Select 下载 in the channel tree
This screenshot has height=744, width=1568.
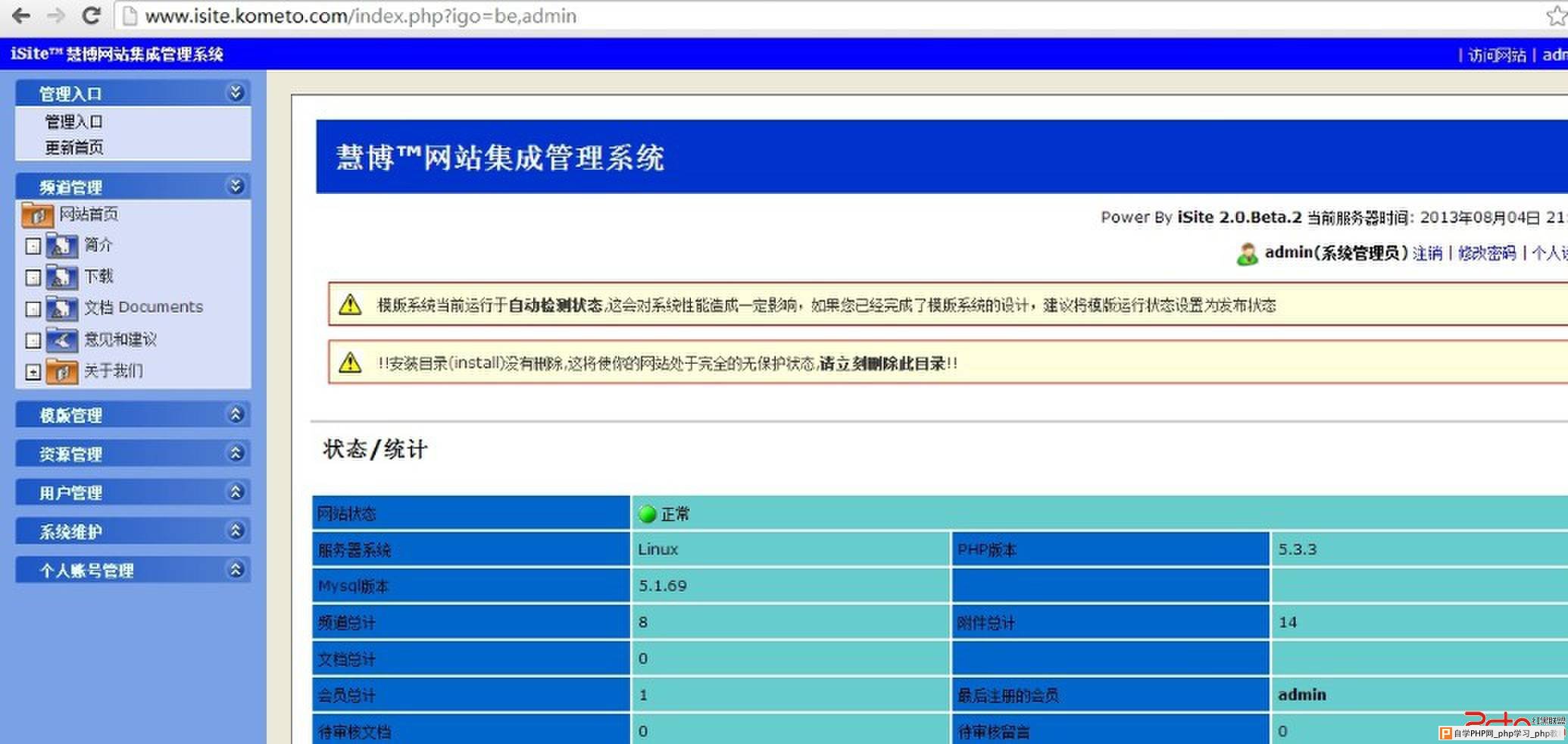click(x=98, y=277)
